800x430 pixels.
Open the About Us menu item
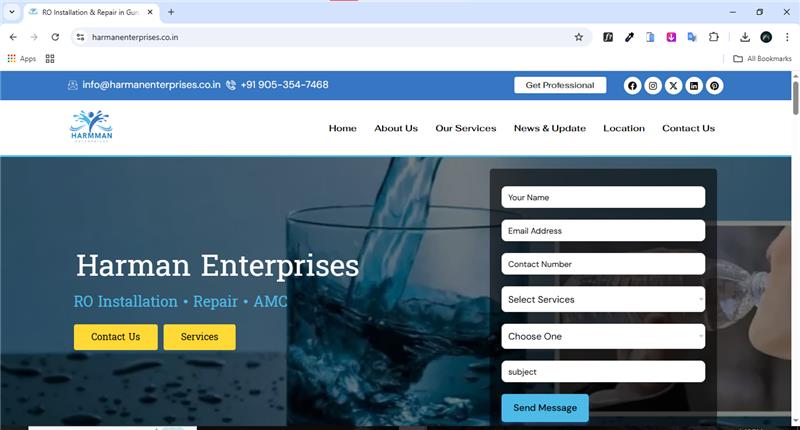(x=396, y=129)
